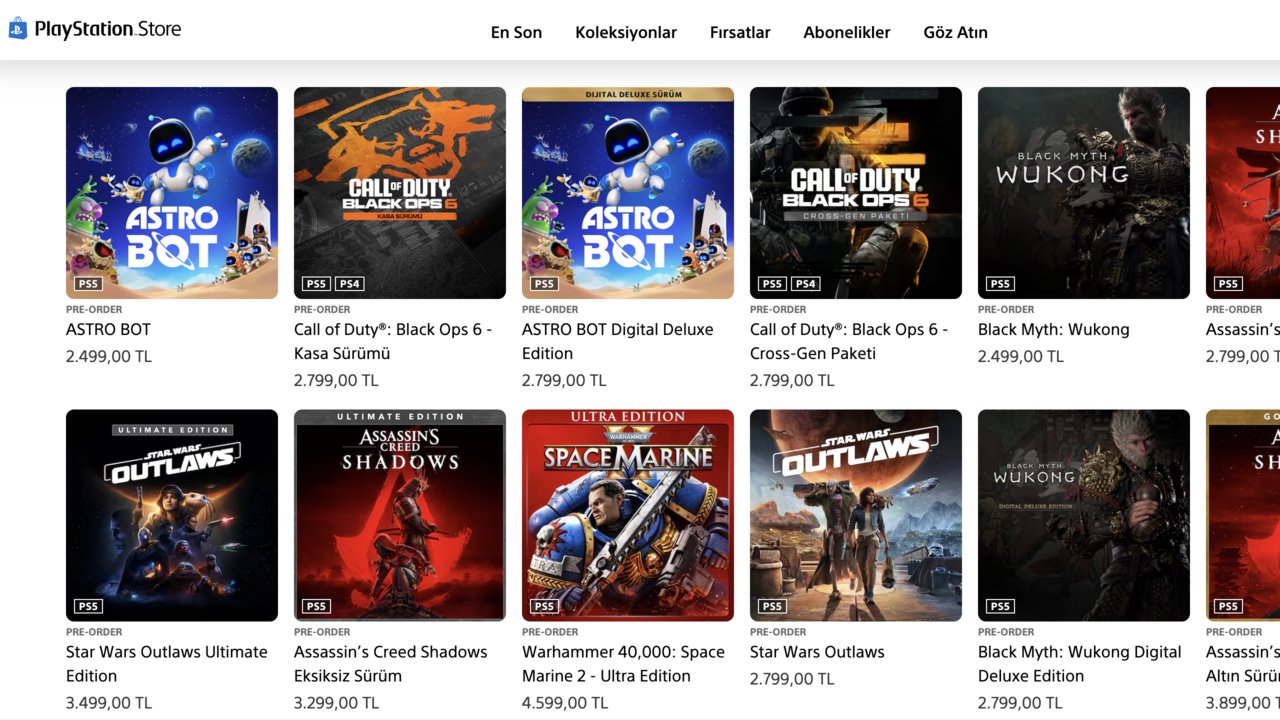
Task: Open Star Wars Outlaws Ultimate Edition cover
Action: coord(172,515)
